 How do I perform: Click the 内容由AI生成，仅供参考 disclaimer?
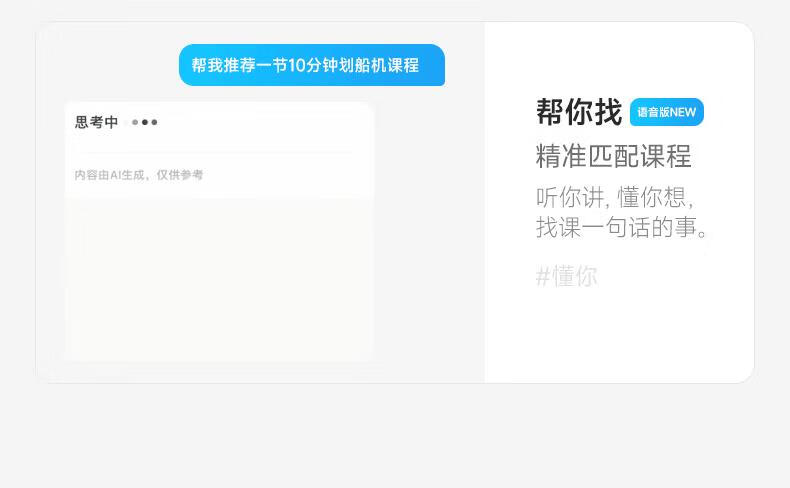pyautogui.click(x=139, y=175)
